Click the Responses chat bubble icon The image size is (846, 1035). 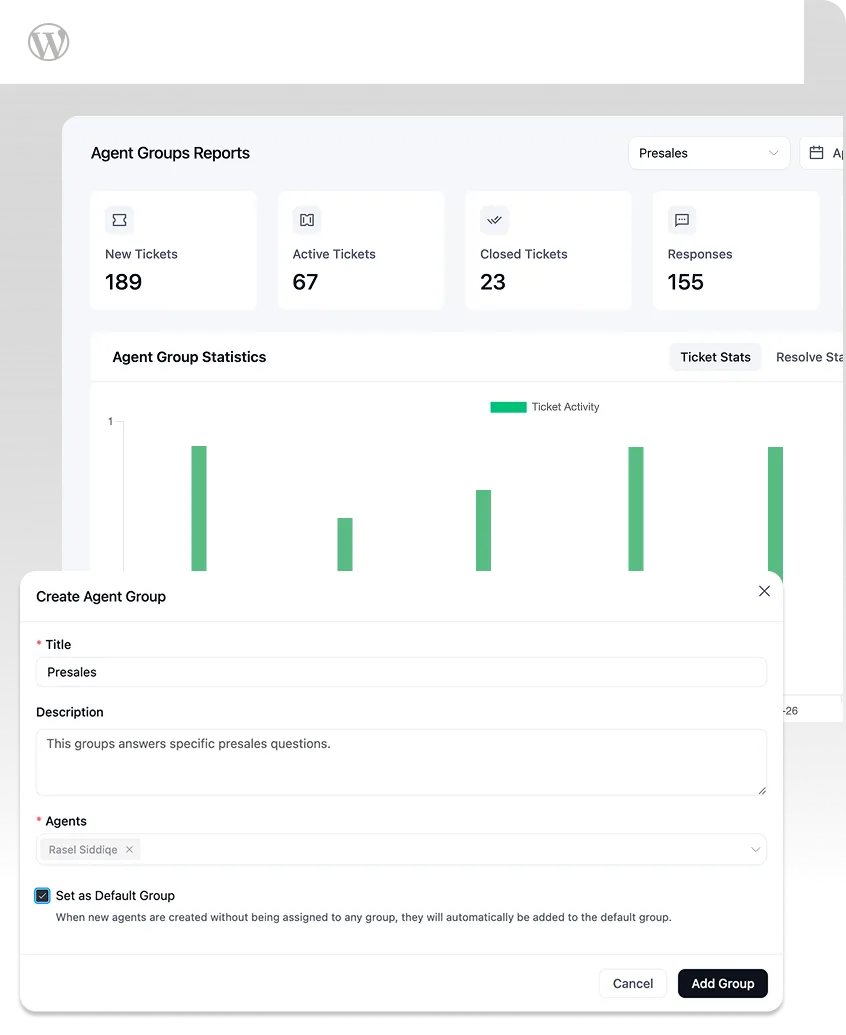click(x=682, y=220)
